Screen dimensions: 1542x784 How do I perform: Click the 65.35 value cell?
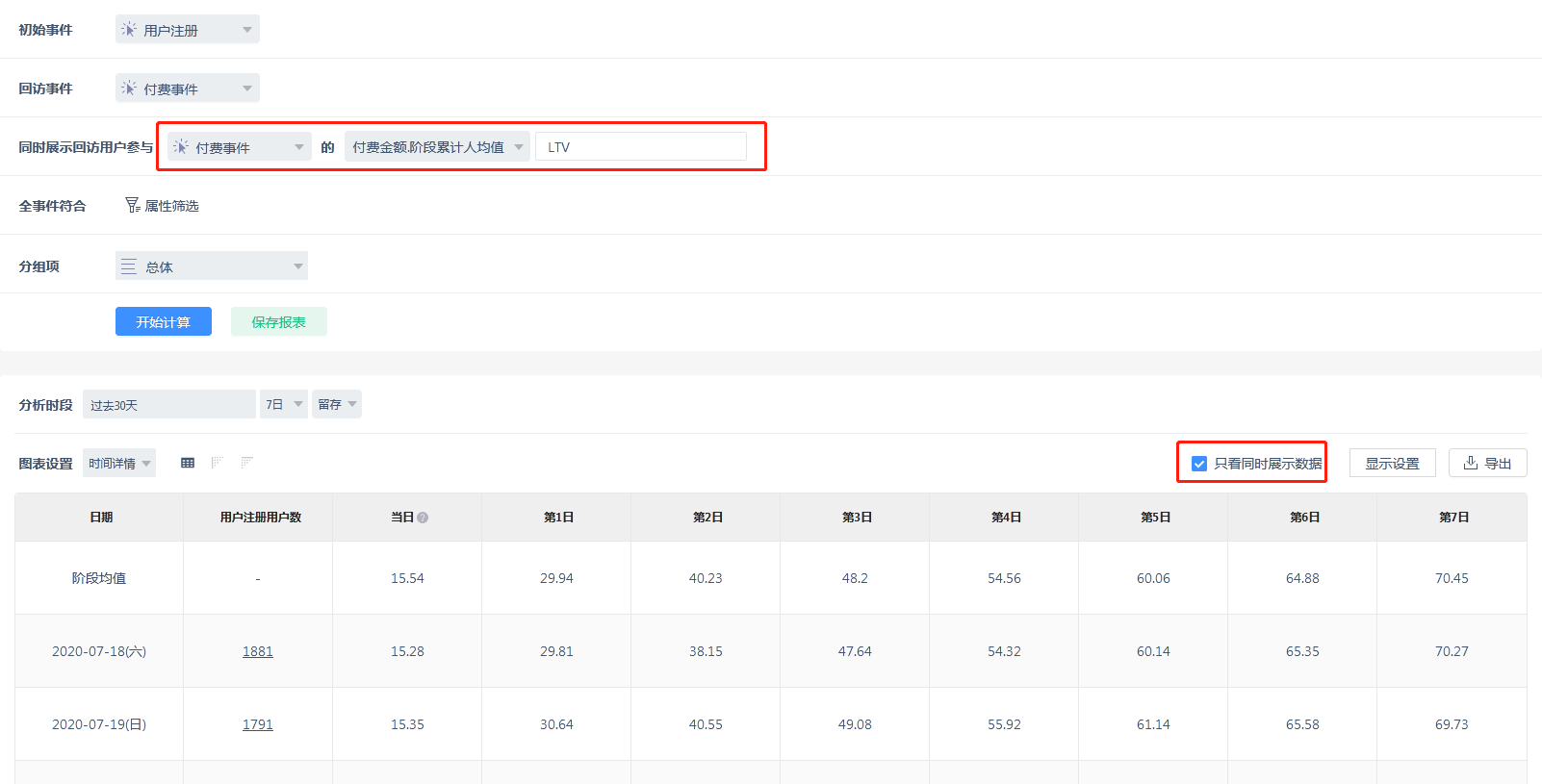click(x=1303, y=651)
